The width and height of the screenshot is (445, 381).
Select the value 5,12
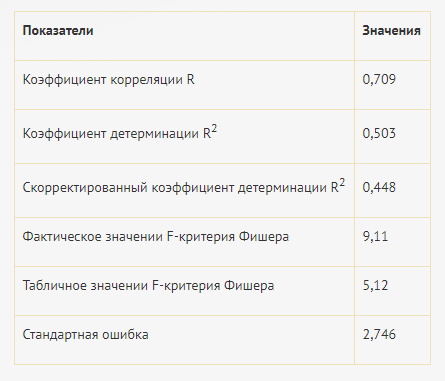coord(375,285)
